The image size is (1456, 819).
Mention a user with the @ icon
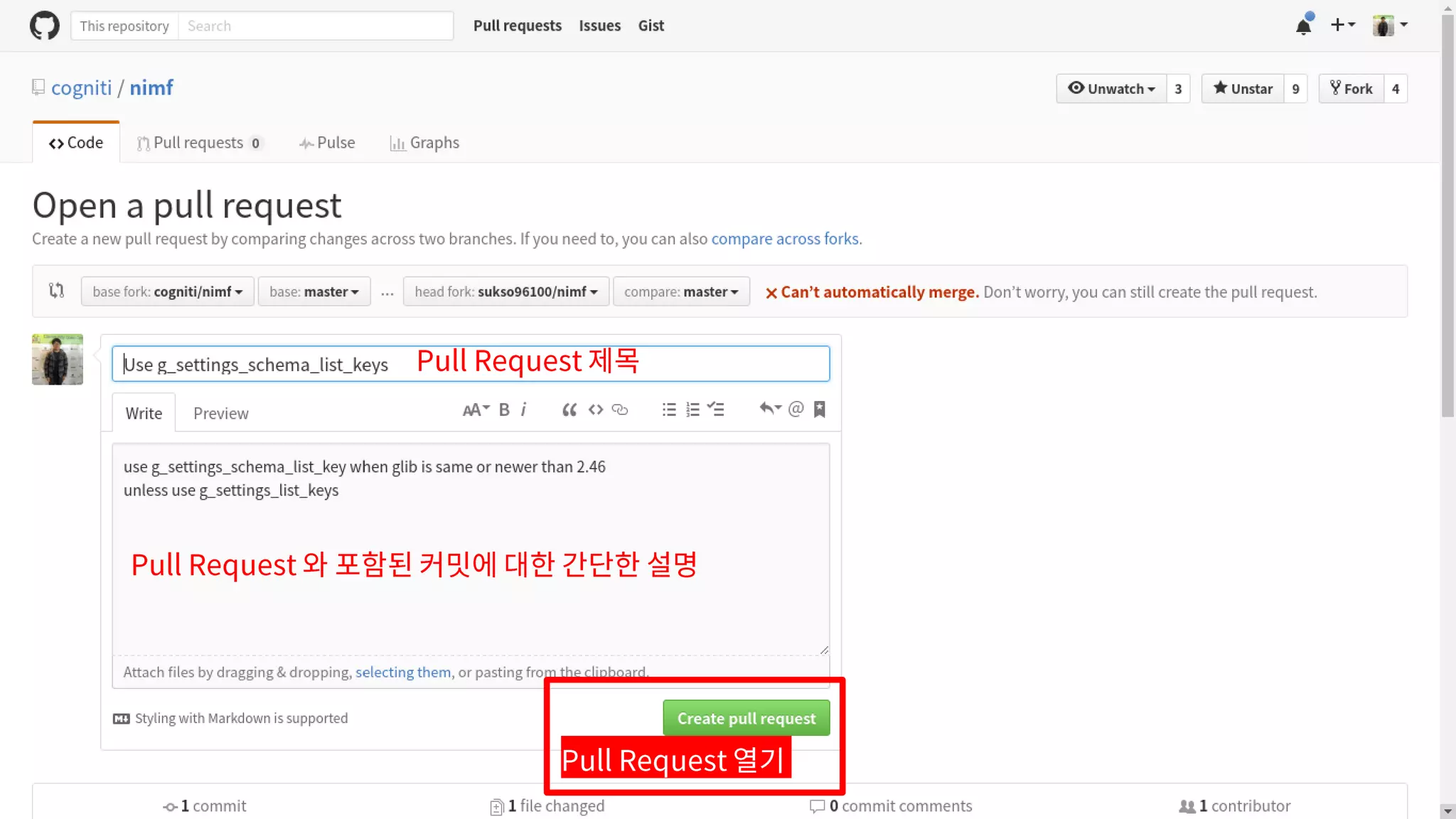pyautogui.click(x=796, y=409)
